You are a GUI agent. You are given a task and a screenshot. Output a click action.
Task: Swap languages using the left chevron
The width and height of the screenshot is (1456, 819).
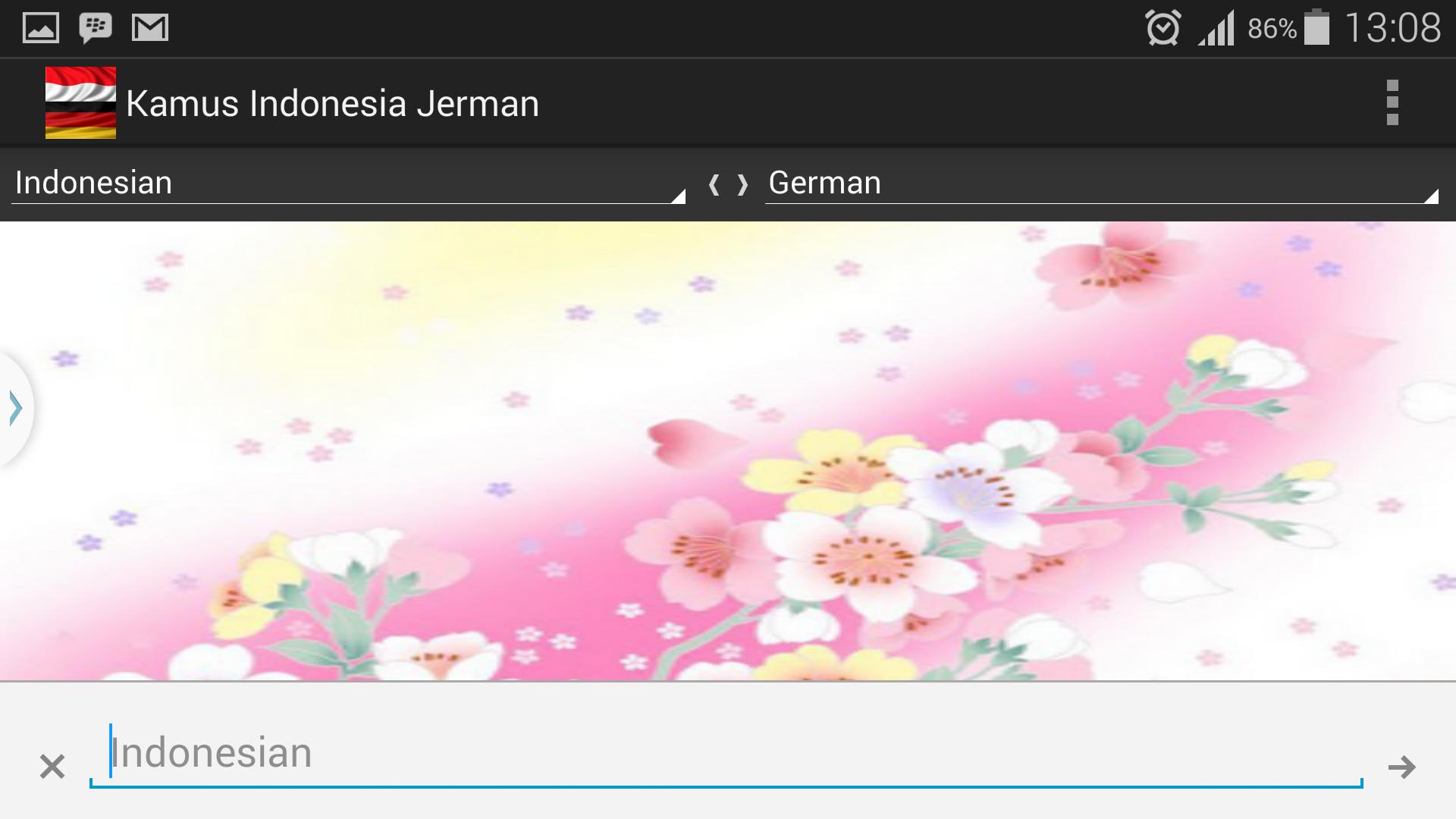coord(714,184)
